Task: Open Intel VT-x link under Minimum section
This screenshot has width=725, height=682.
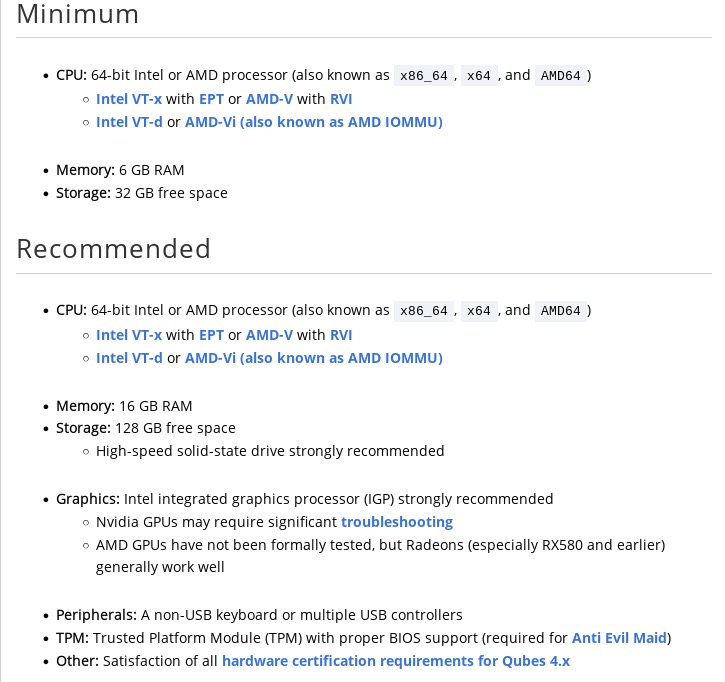Action: point(128,99)
